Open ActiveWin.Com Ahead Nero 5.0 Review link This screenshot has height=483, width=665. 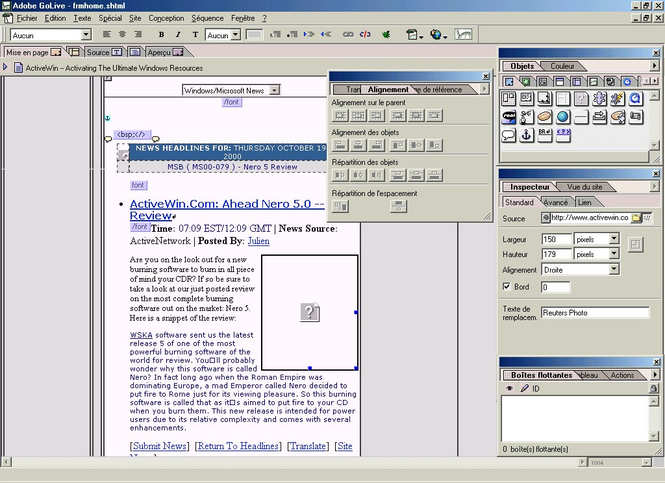pos(227,209)
